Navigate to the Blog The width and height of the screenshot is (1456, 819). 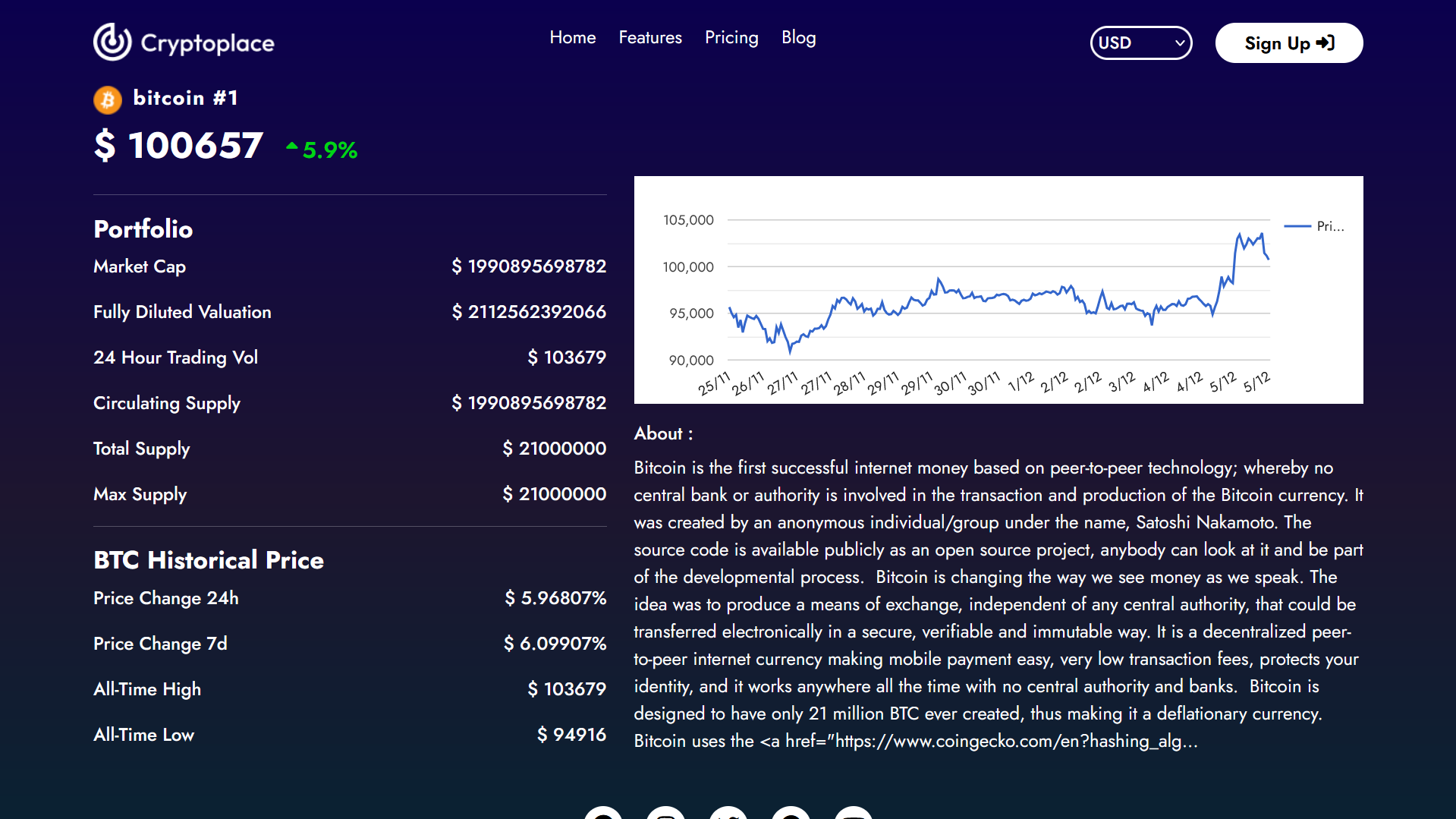coord(799,37)
